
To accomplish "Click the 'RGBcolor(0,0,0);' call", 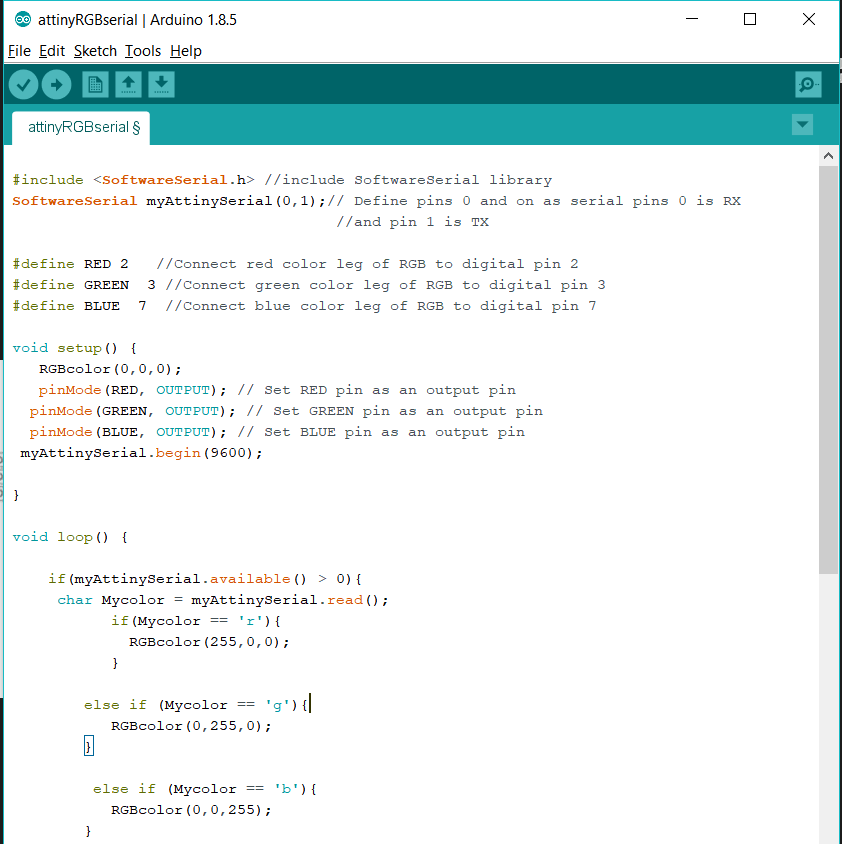I will coord(110,369).
